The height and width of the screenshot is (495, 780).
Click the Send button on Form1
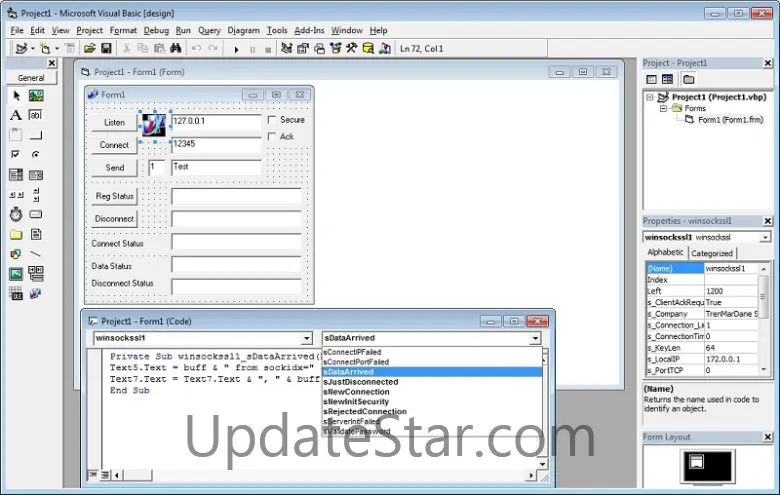pos(114,168)
